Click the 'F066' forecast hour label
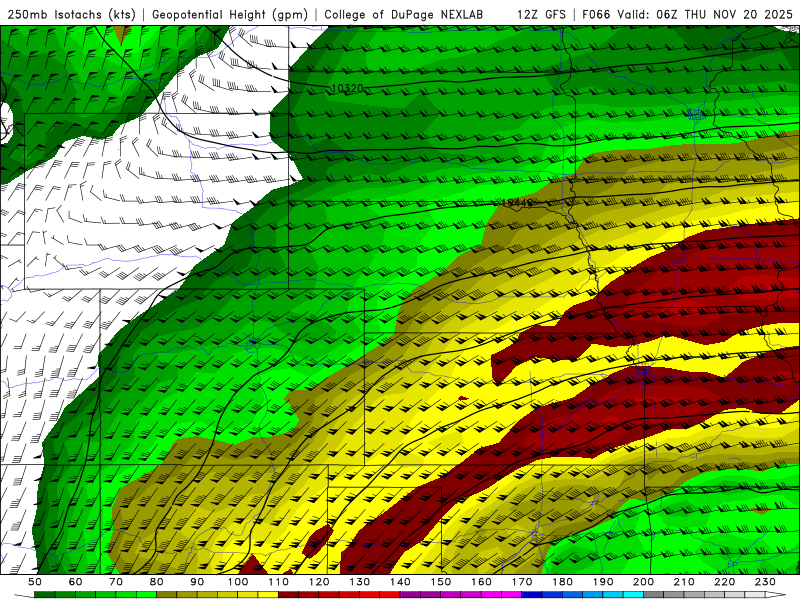 (596, 14)
